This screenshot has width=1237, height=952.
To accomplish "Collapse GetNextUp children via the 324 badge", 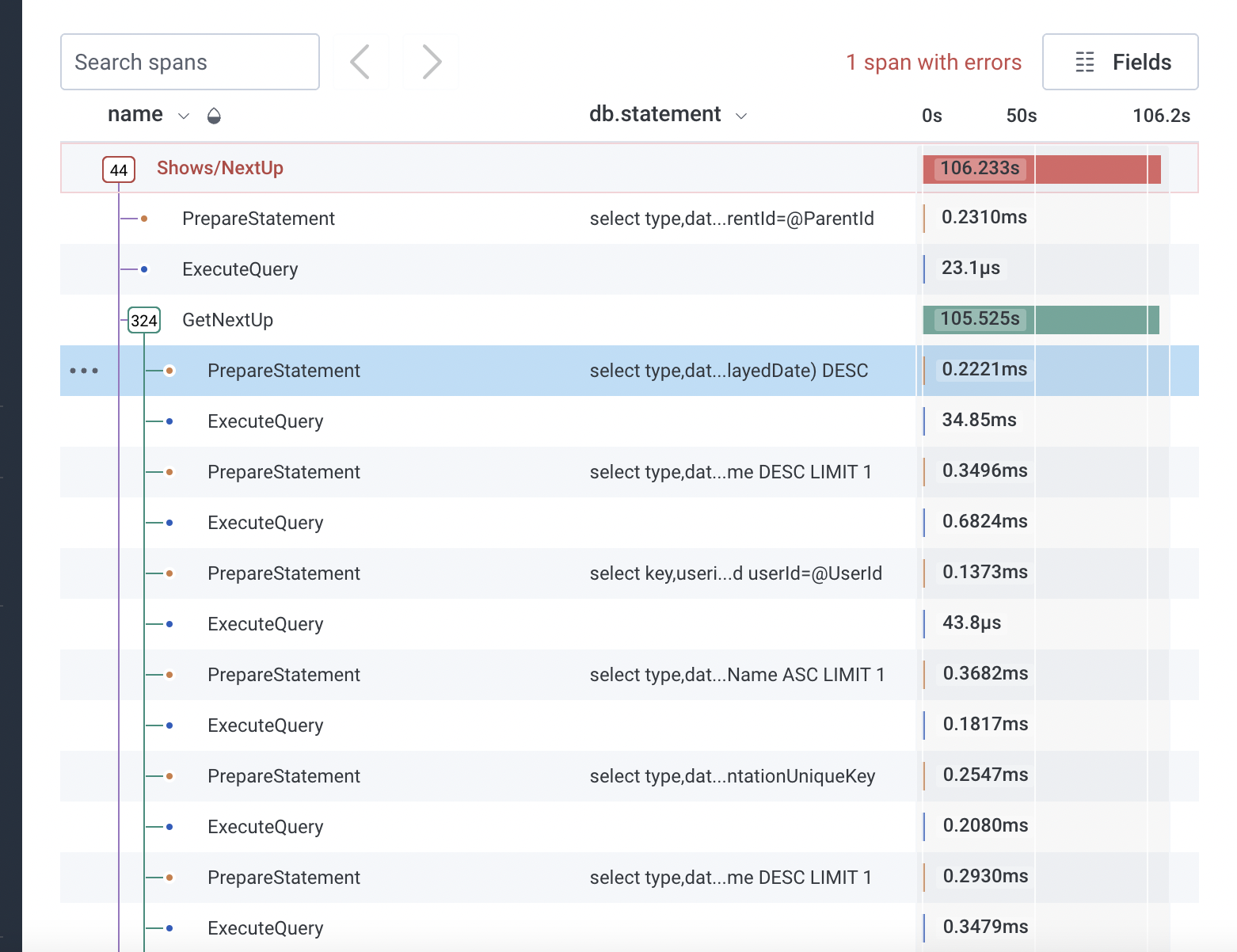I will [x=143, y=320].
